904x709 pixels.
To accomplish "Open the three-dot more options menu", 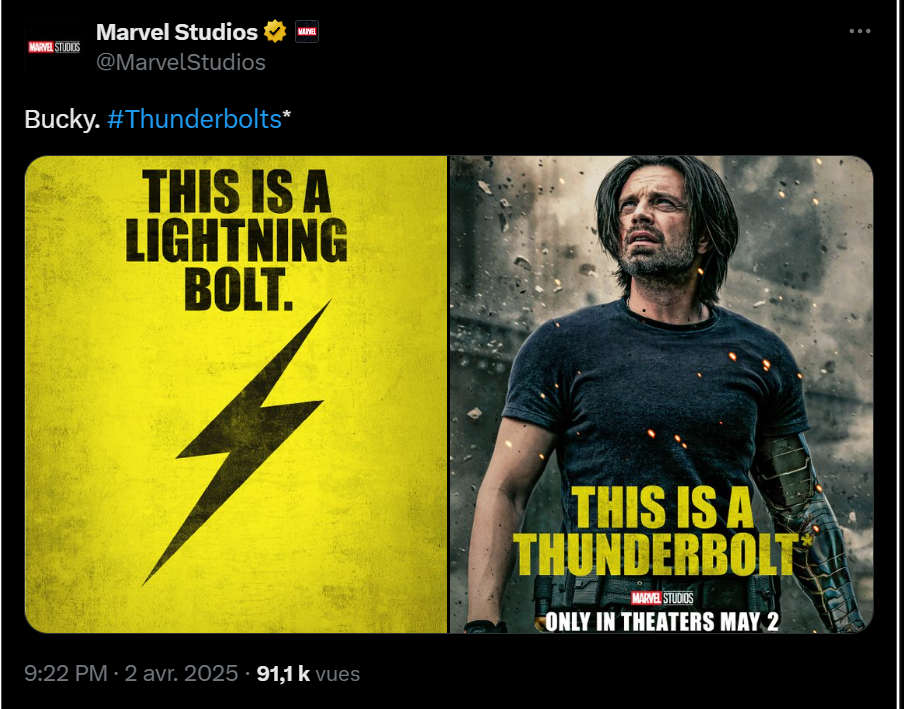I will point(860,31).
